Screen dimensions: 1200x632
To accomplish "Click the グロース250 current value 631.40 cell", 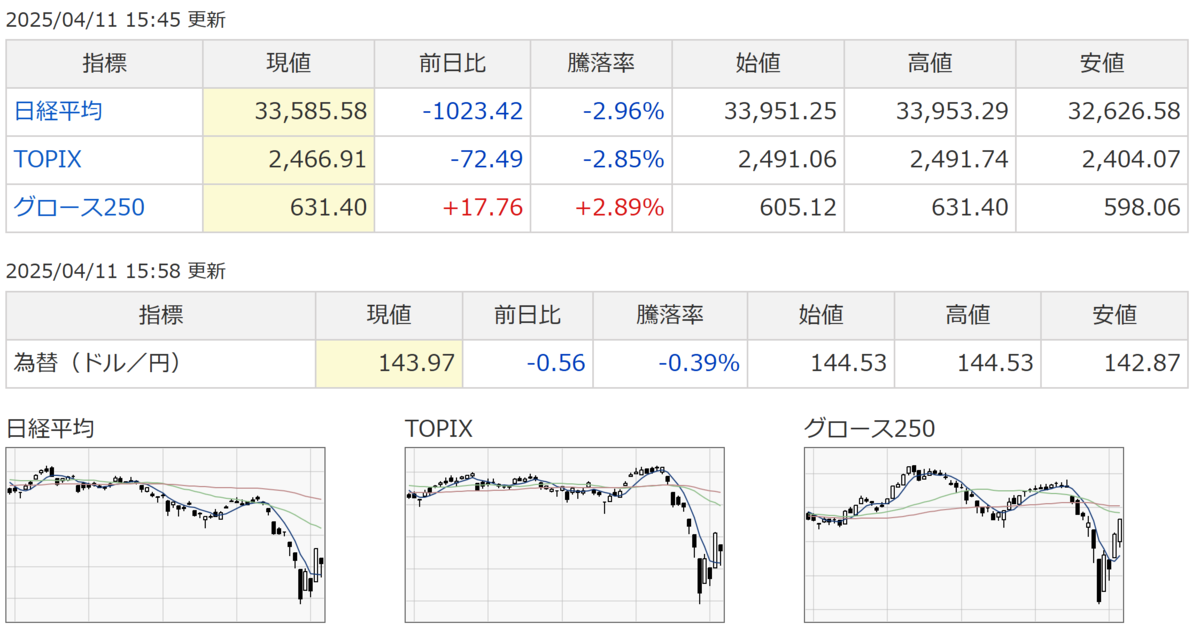I will [288, 208].
